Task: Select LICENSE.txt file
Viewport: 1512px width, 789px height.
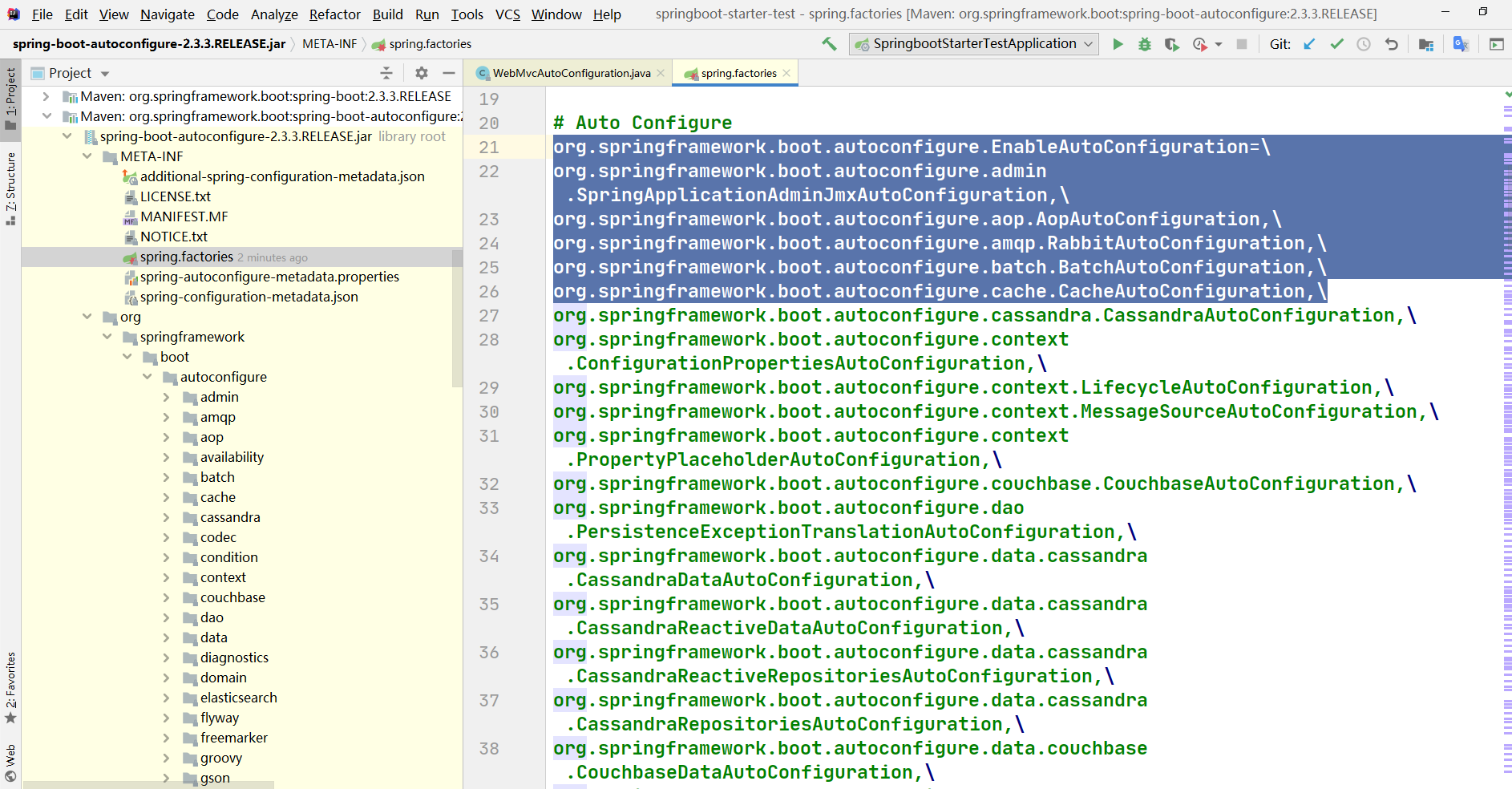Action: coord(176,196)
